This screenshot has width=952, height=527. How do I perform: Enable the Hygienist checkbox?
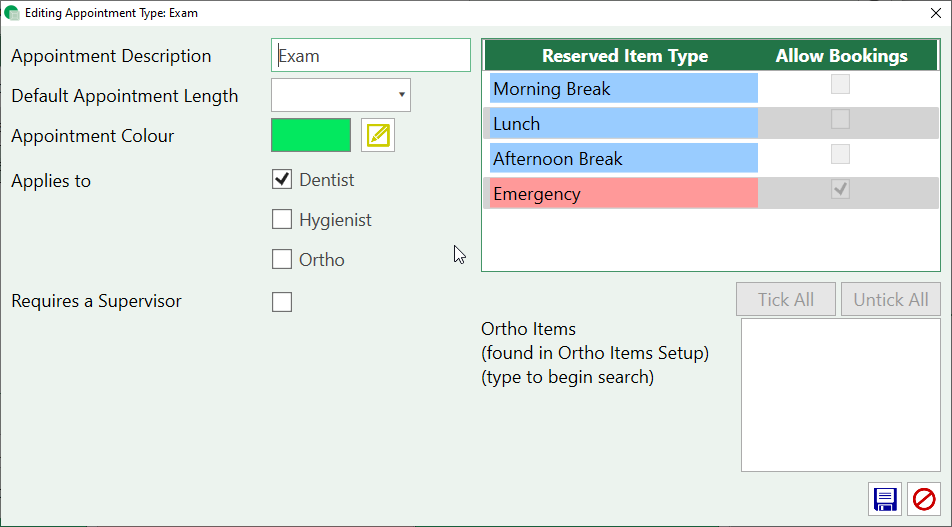pos(282,220)
